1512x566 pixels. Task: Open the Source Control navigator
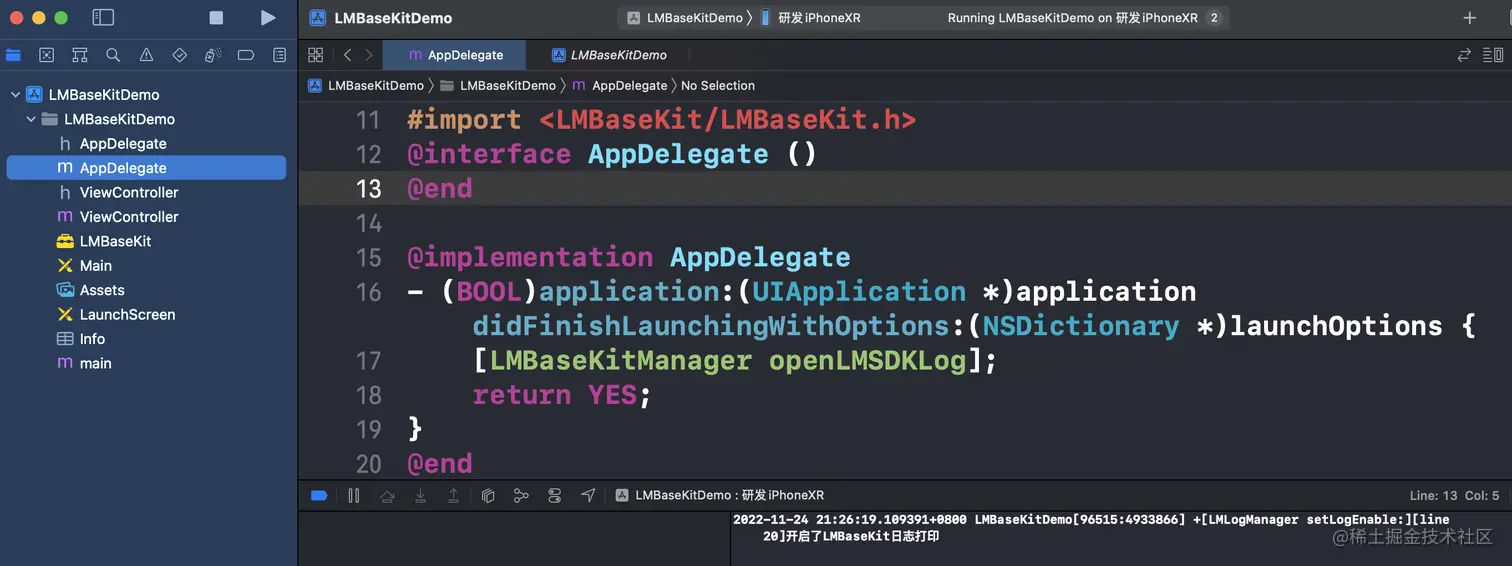point(46,55)
